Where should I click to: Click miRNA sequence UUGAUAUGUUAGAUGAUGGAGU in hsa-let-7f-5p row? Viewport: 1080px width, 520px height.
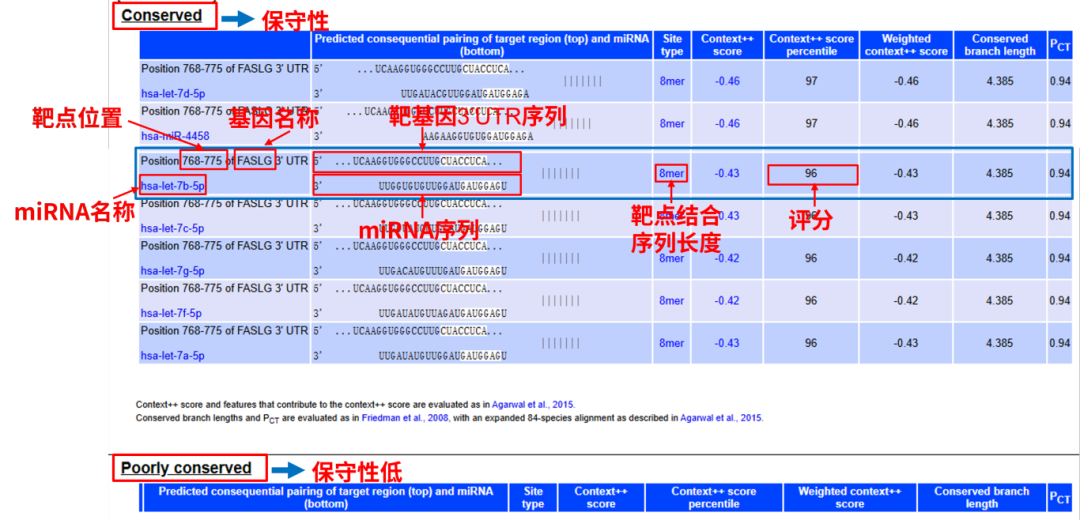coord(443,313)
